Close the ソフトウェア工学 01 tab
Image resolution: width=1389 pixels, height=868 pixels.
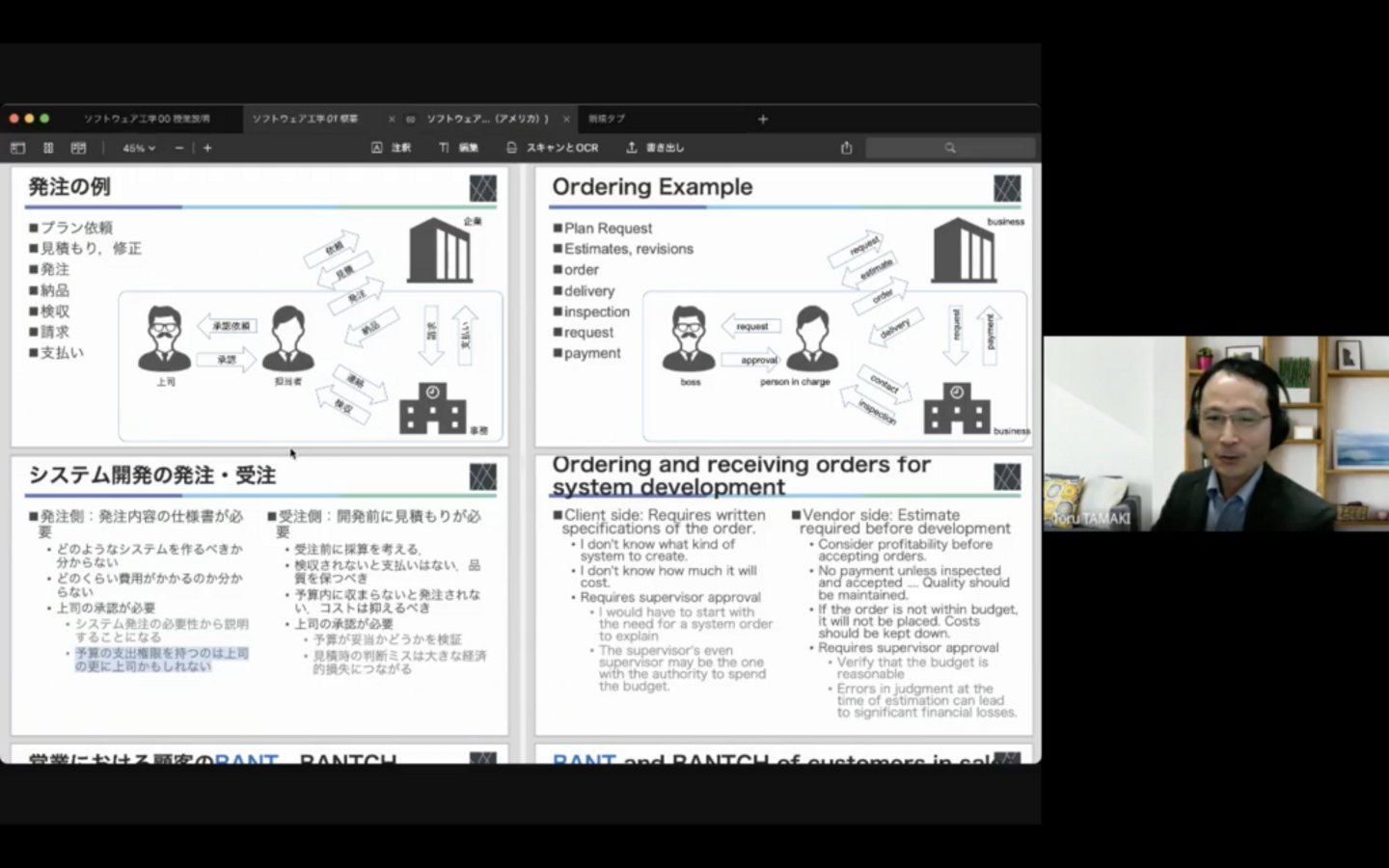point(392,120)
